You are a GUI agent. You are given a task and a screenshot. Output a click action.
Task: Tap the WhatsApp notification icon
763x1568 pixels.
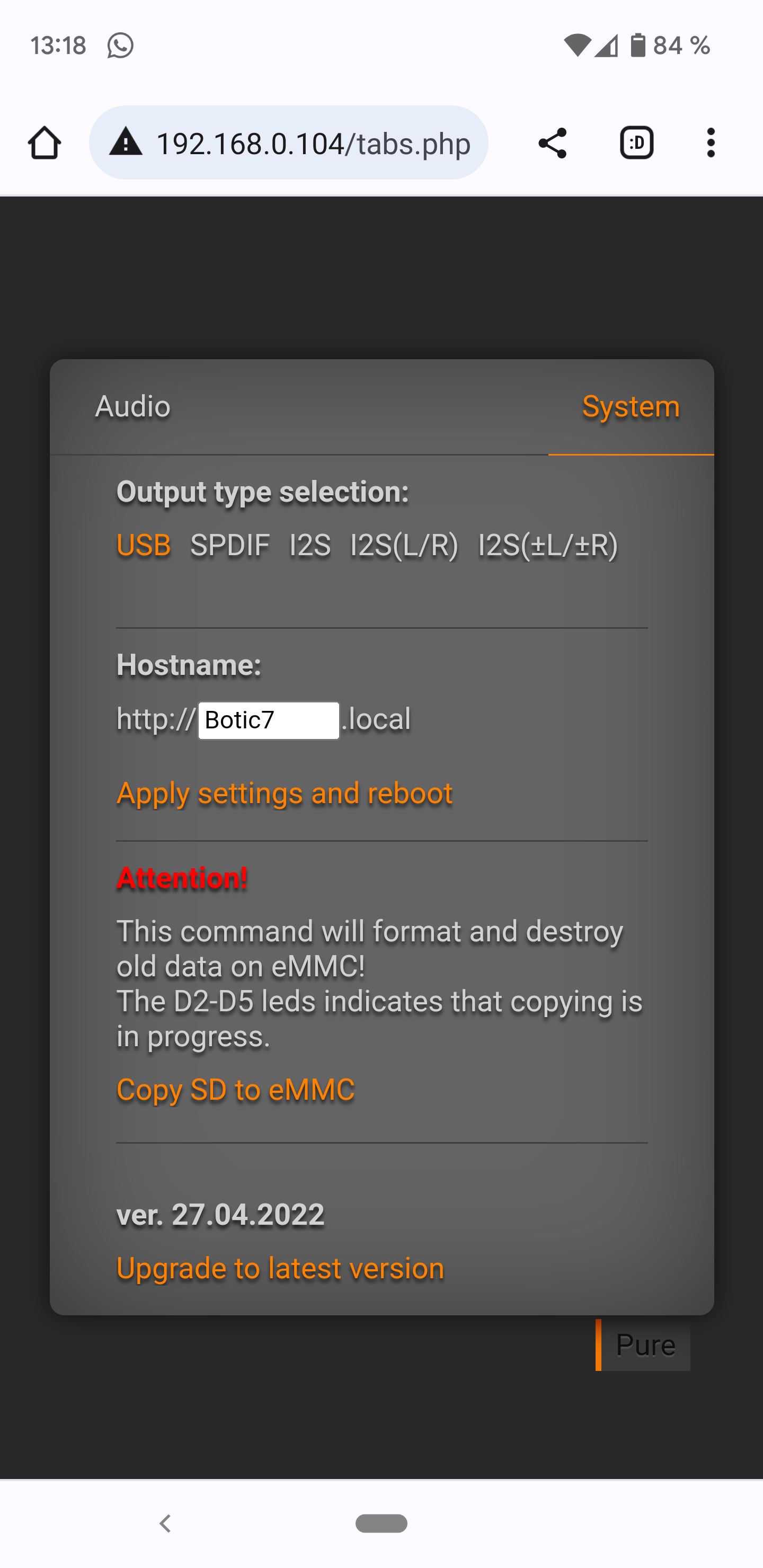[x=120, y=46]
